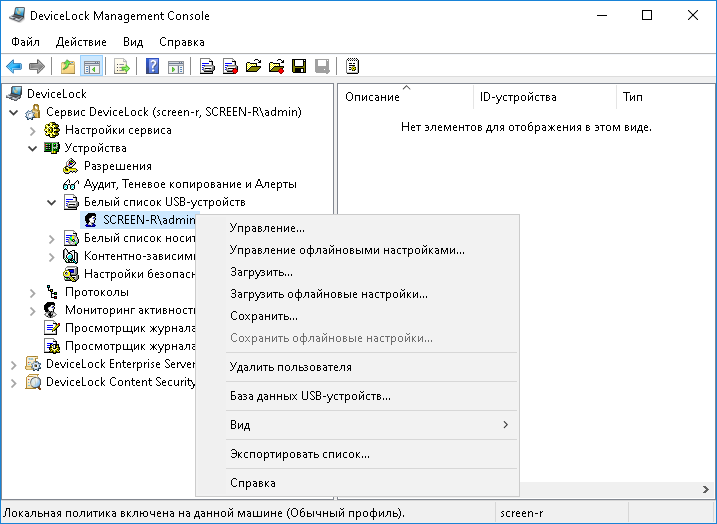Viewport: 717px width, 524px height.
Task: Open the Вид submenu in context menu
Action: pyautogui.click(x=358, y=425)
